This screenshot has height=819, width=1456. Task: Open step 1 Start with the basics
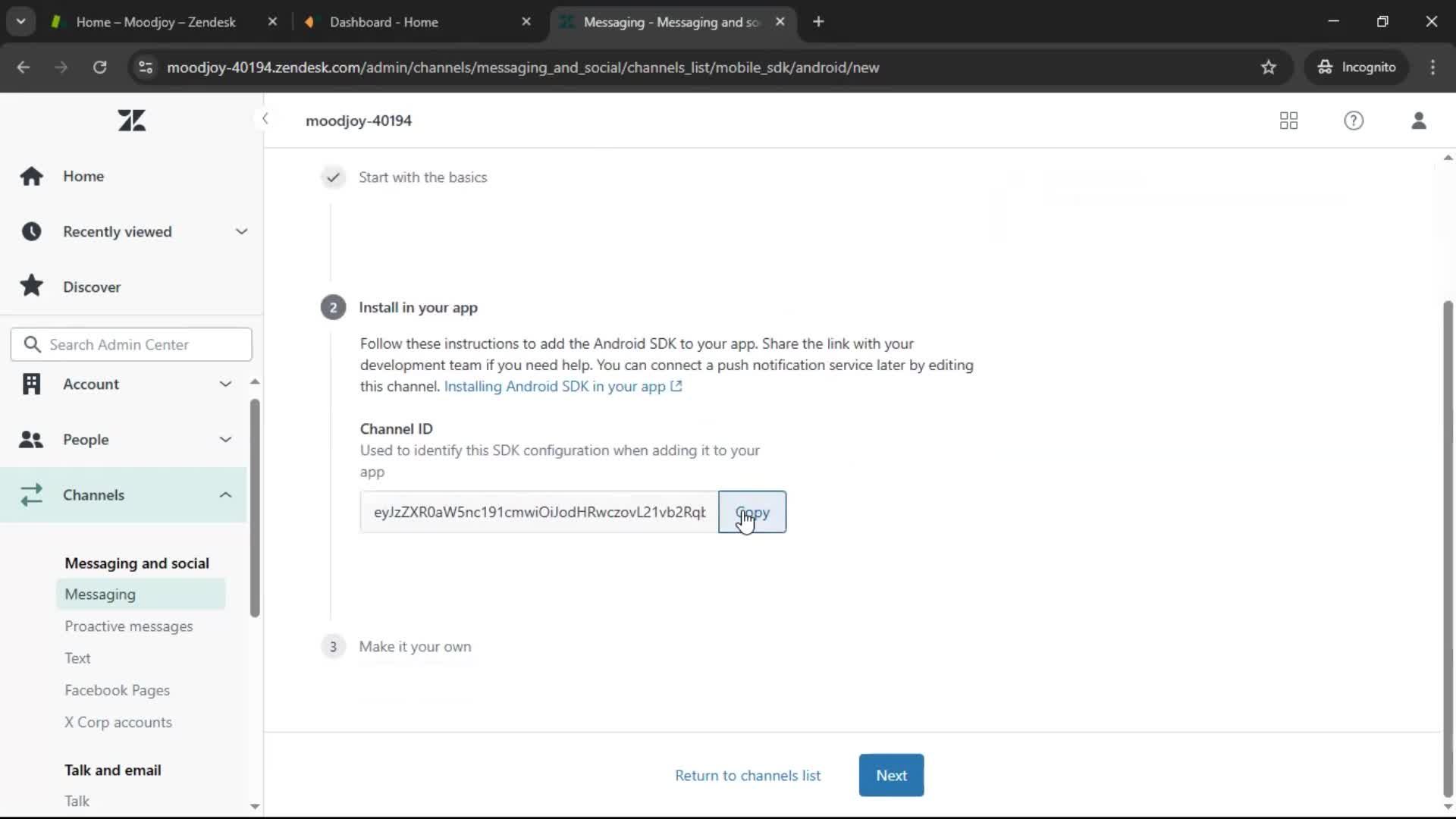tap(422, 177)
